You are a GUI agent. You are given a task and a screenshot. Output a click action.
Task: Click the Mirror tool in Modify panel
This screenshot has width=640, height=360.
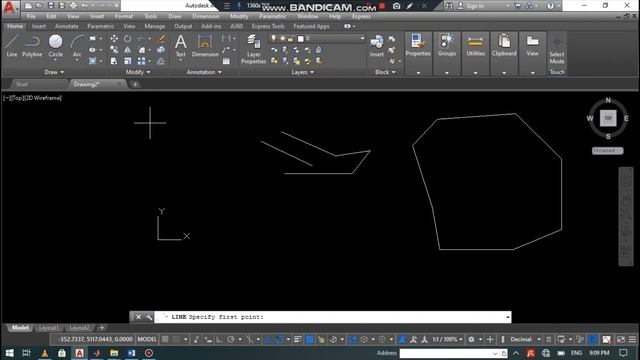pos(128,50)
